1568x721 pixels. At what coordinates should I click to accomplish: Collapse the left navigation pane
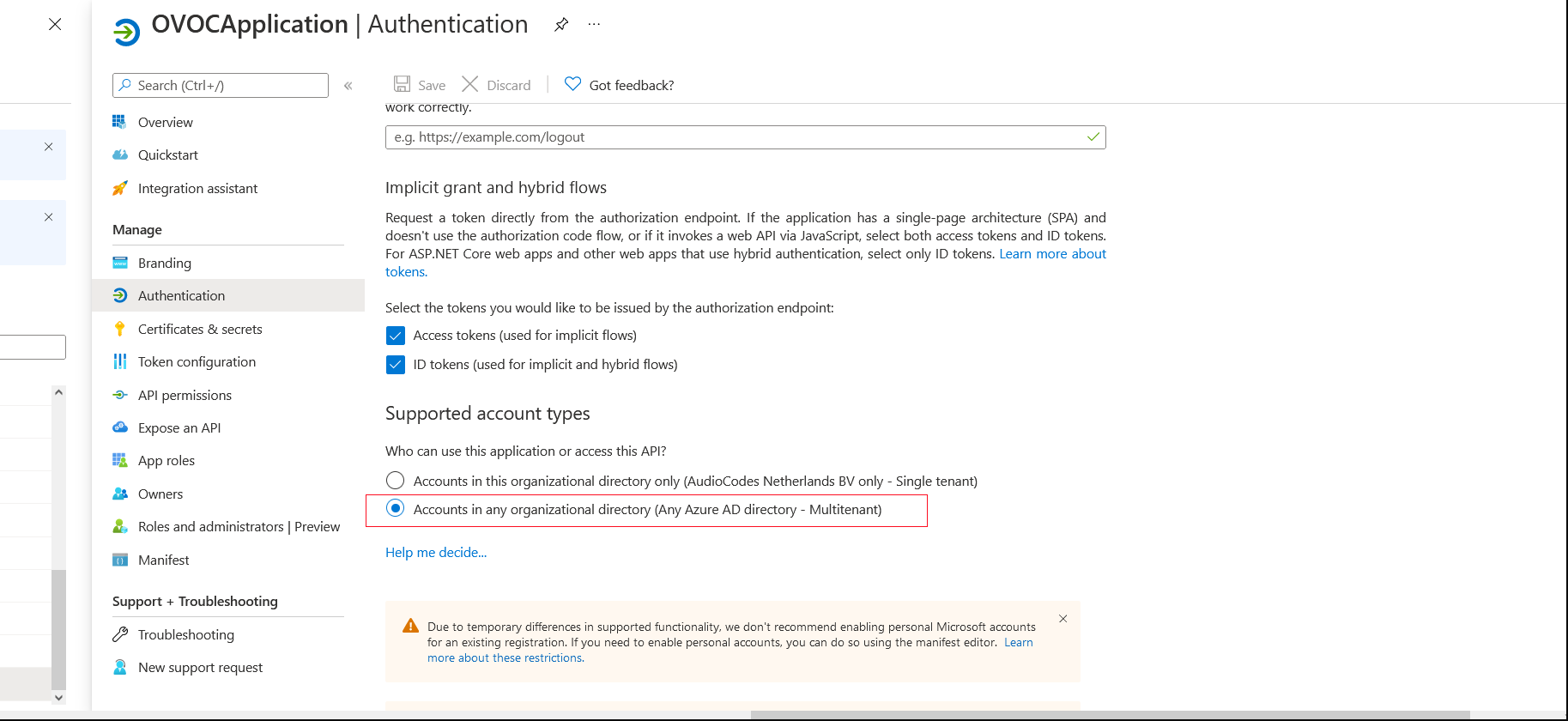coord(348,85)
